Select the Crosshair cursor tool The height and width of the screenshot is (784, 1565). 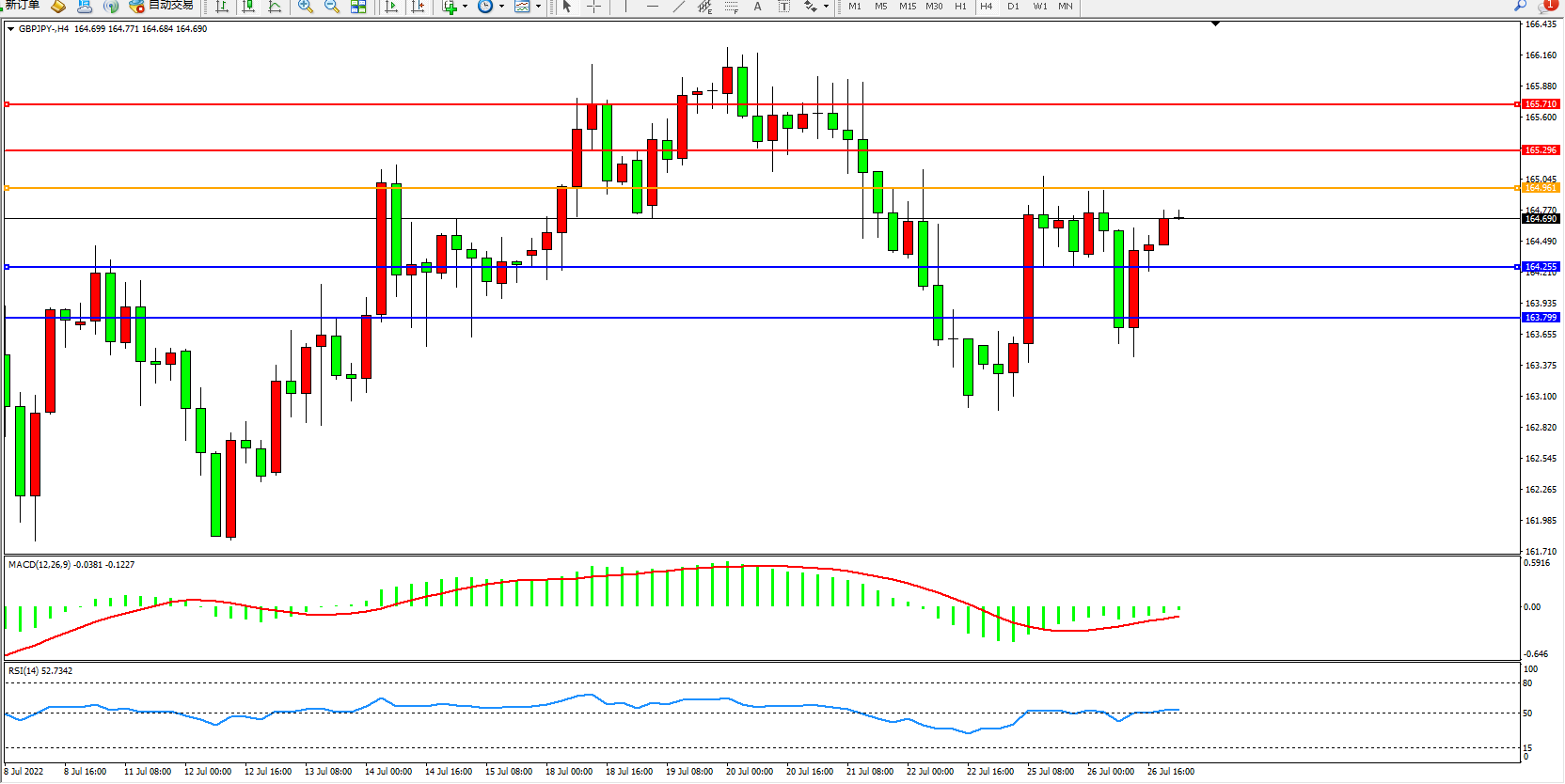tap(594, 7)
